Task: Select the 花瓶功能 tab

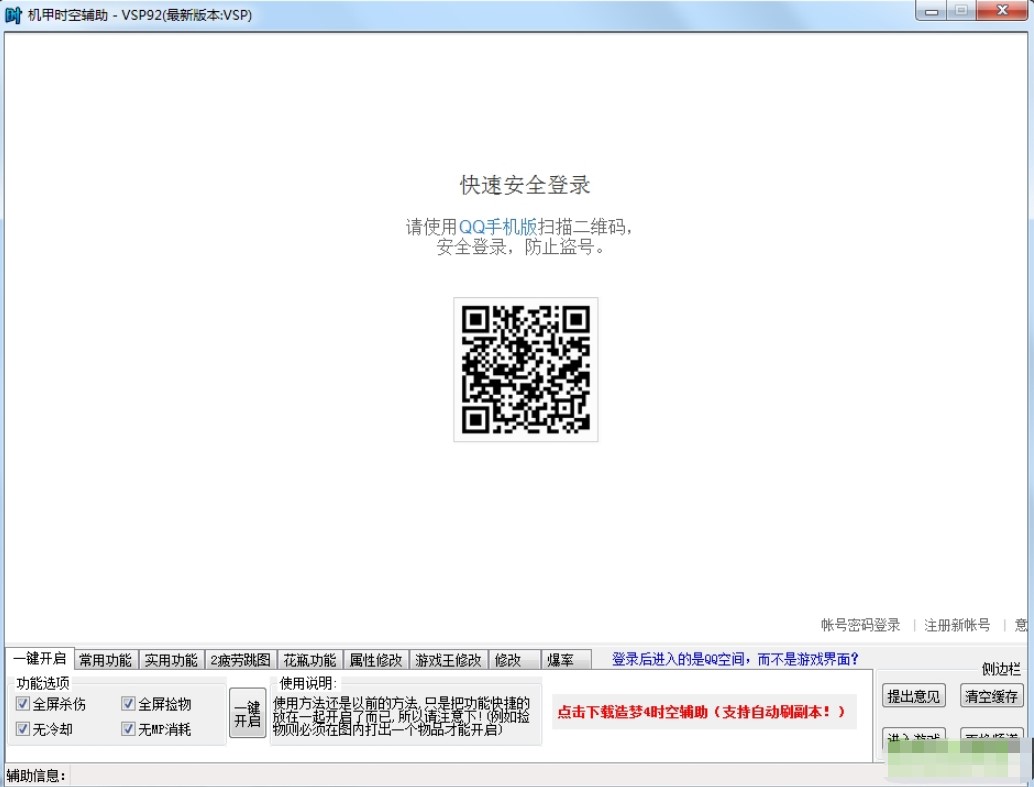Action: [309, 660]
